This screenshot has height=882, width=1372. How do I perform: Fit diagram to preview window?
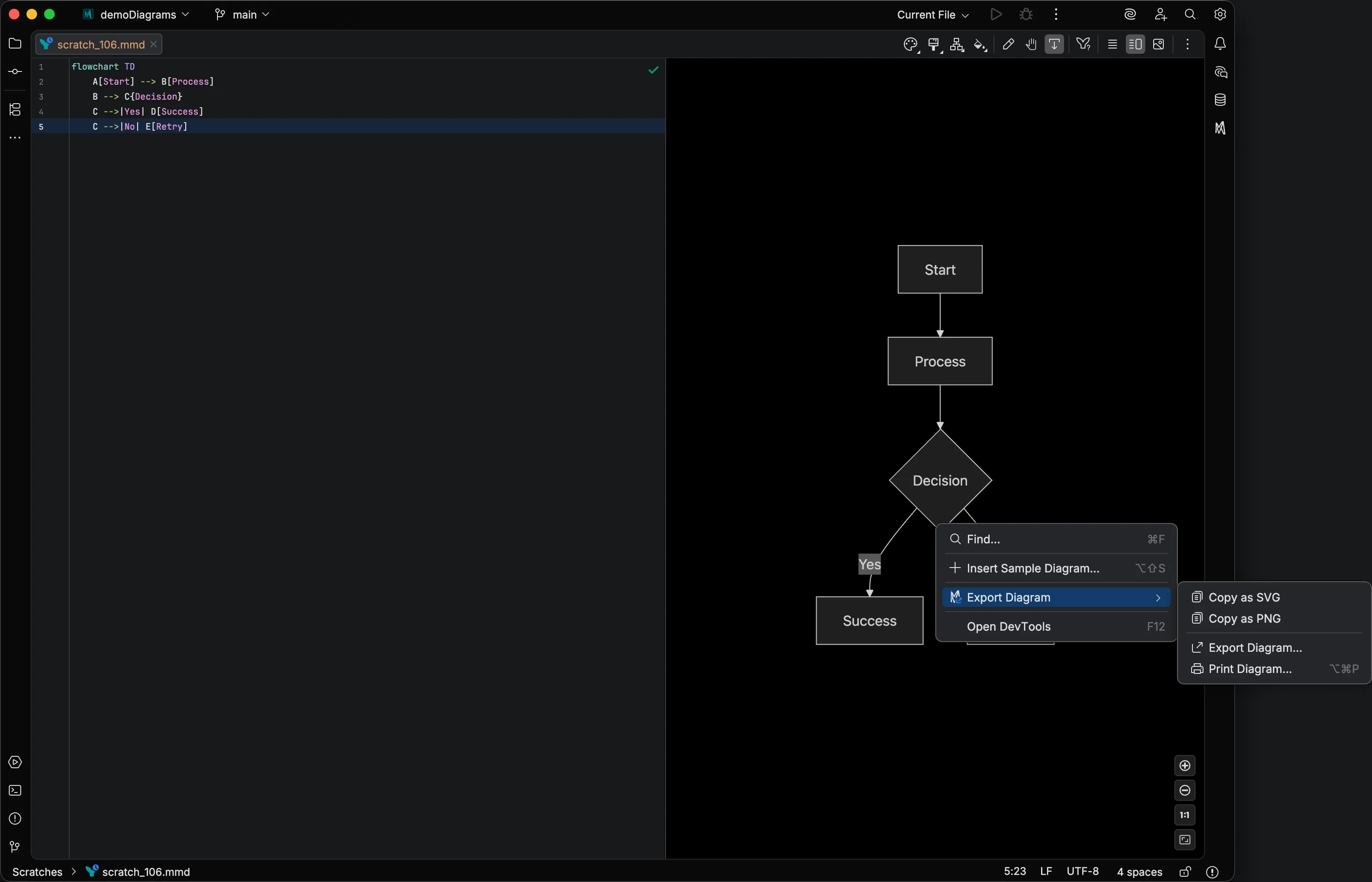point(1185,840)
